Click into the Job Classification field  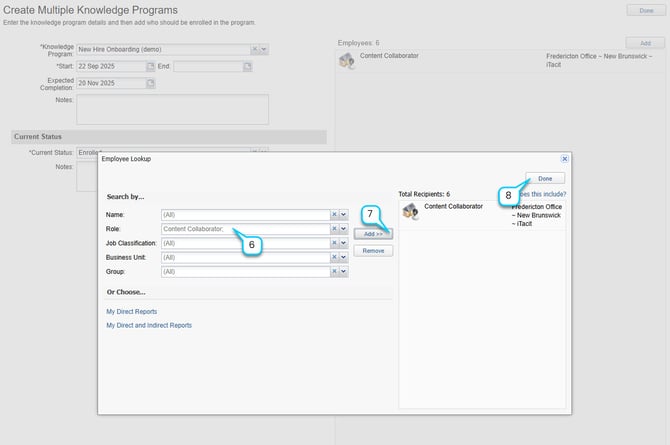pos(245,243)
